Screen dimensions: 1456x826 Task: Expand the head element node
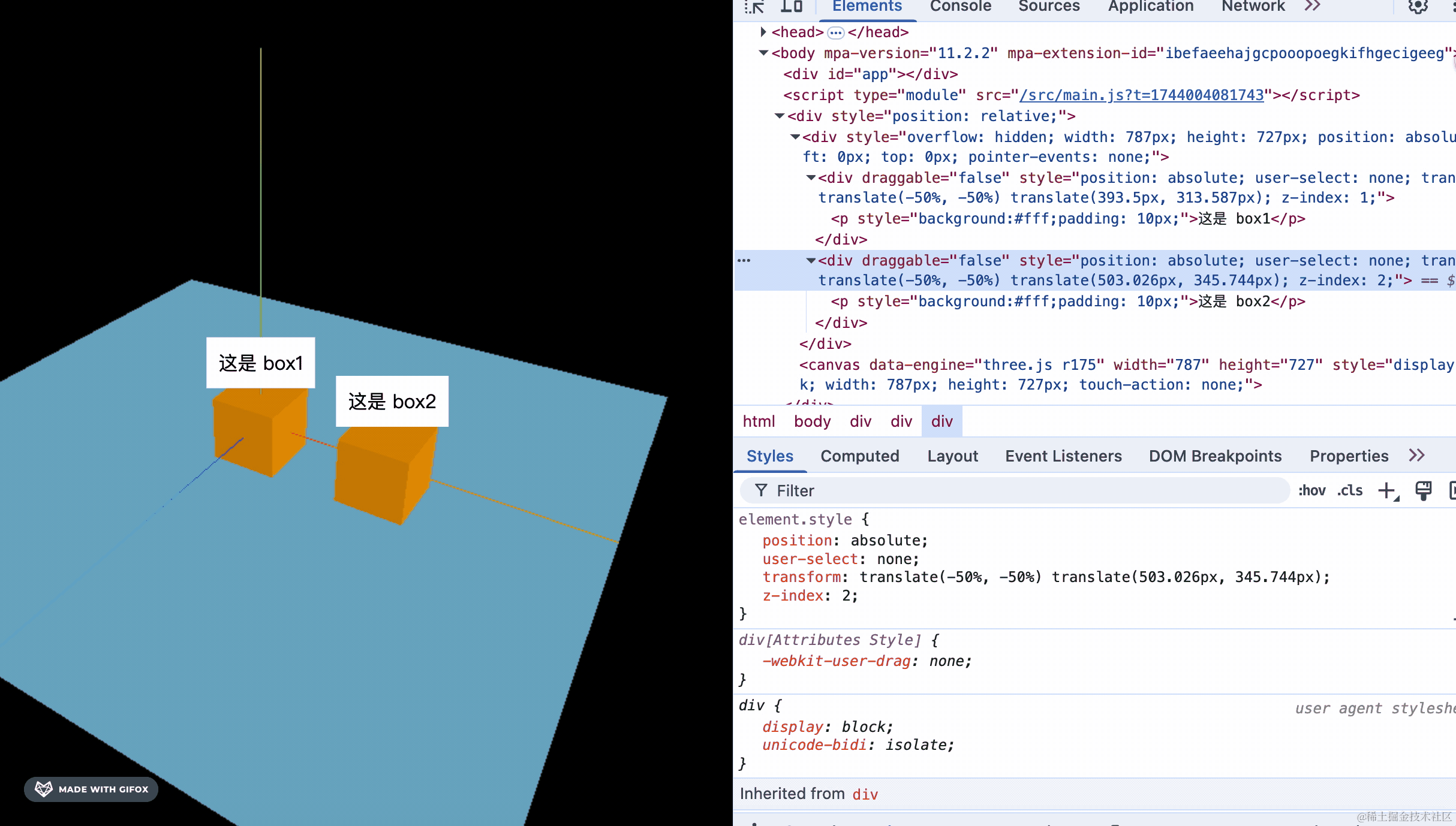(x=763, y=32)
